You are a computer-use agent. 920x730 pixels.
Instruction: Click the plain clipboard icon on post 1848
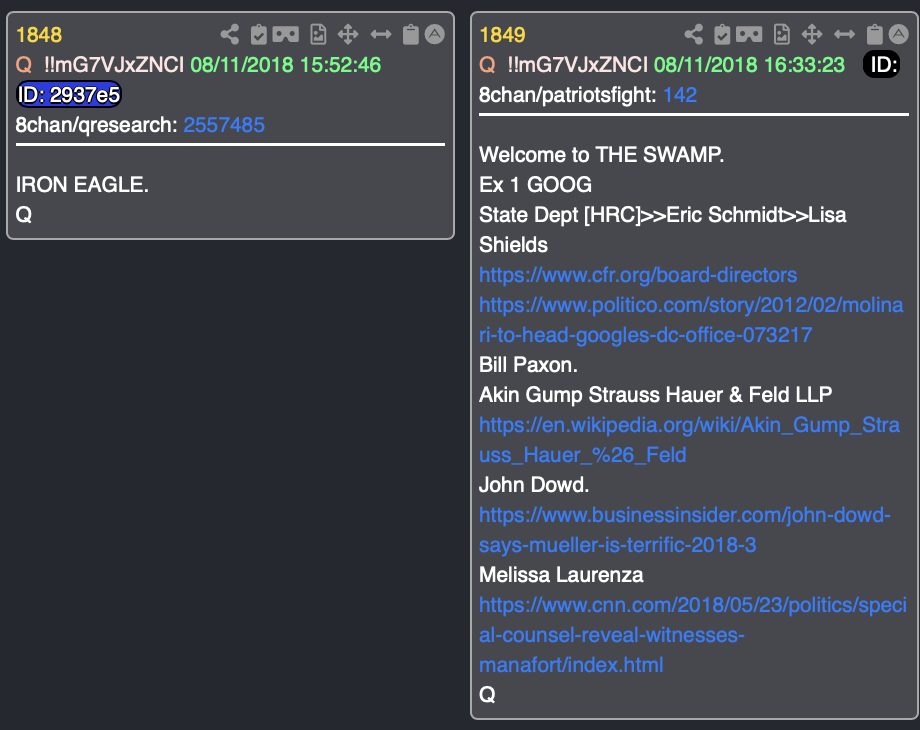[x=411, y=35]
